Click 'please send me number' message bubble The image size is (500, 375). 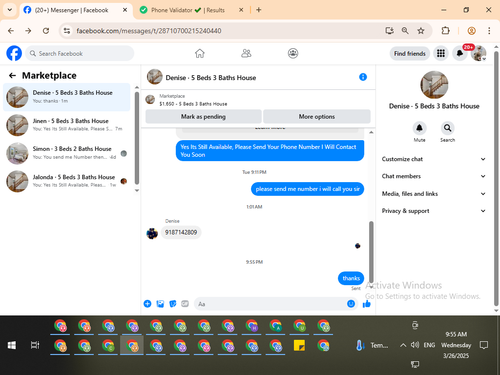(307, 189)
